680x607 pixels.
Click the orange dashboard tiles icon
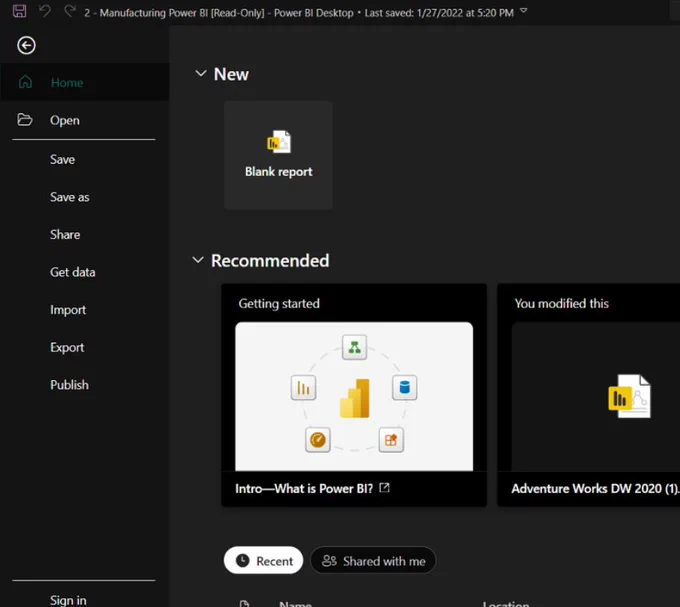[x=391, y=440]
